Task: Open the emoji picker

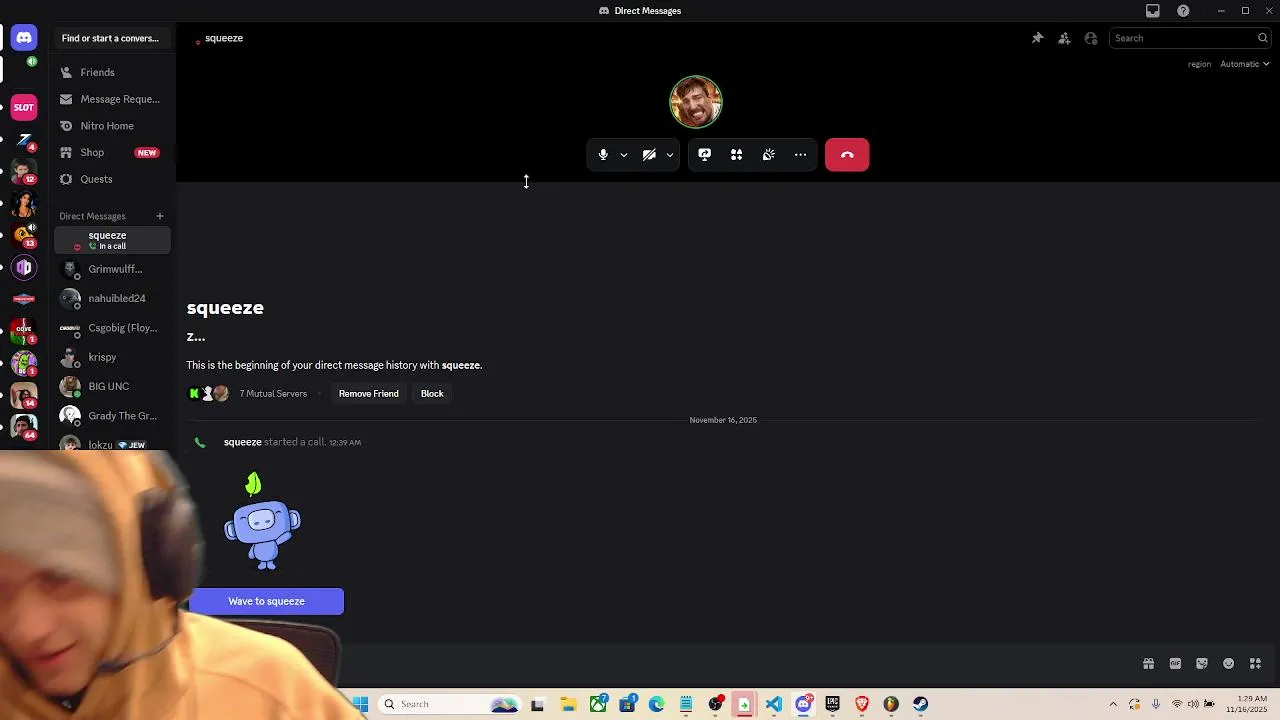Action: (1229, 663)
